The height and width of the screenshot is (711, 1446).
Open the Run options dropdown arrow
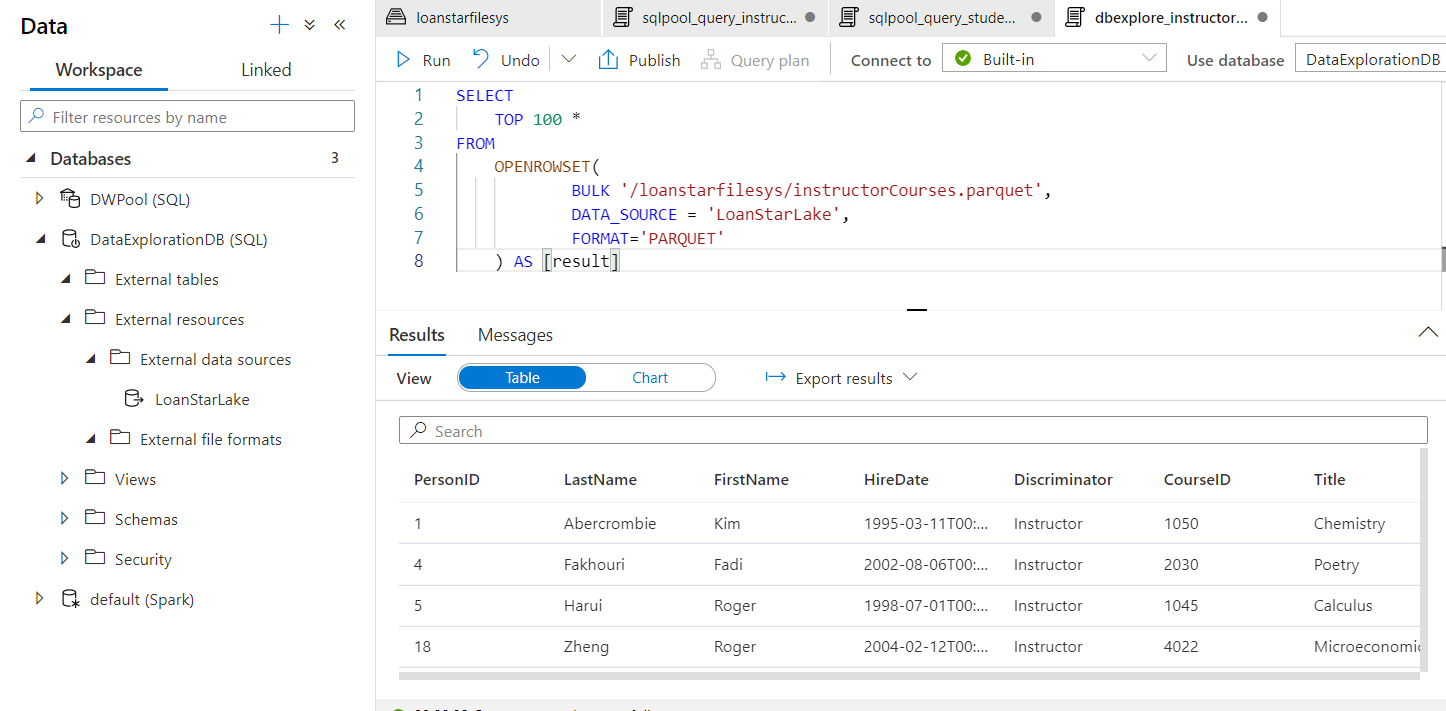click(x=568, y=59)
